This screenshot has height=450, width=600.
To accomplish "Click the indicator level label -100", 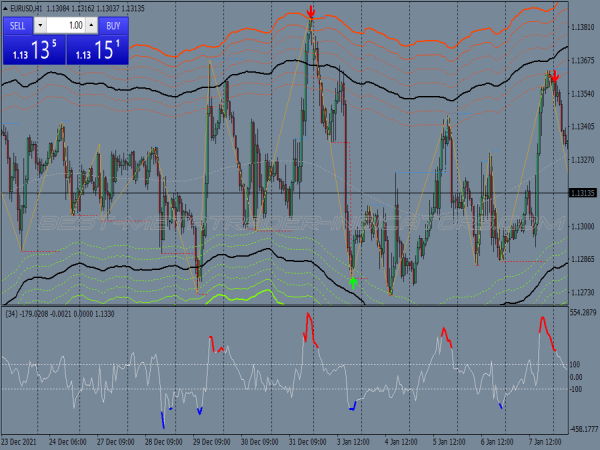I will (x=576, y=389).
